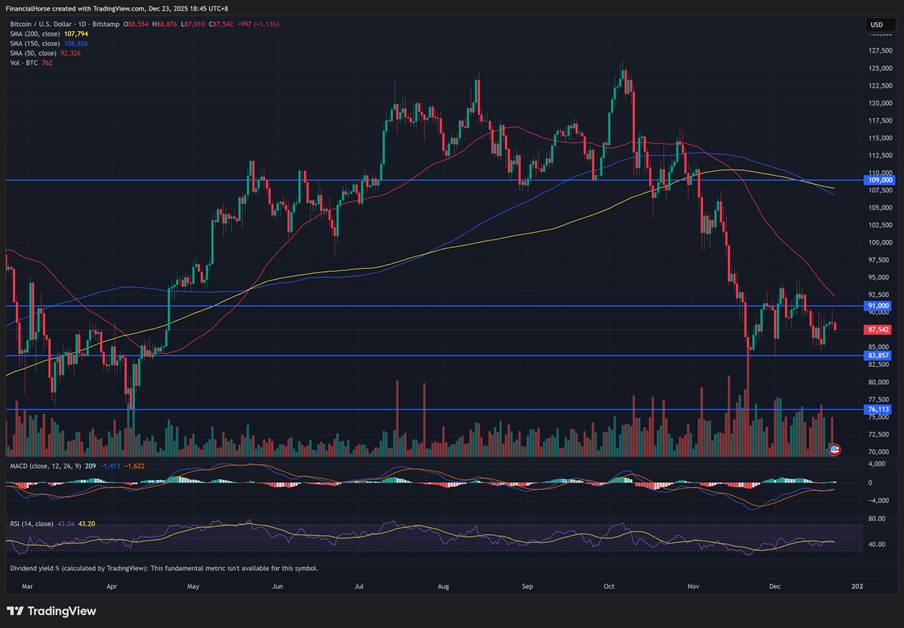
Task: Select the 109,000 price level label
Action: pyautogui.click(x=878, y=181)
